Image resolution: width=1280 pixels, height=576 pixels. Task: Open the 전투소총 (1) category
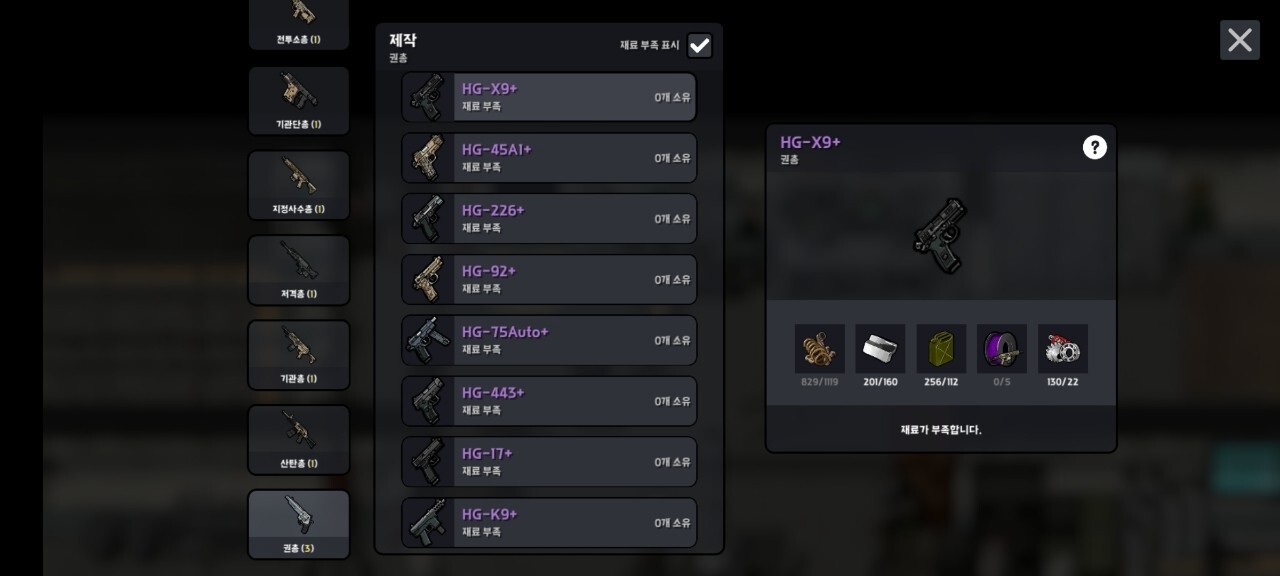tap(299, 24)
